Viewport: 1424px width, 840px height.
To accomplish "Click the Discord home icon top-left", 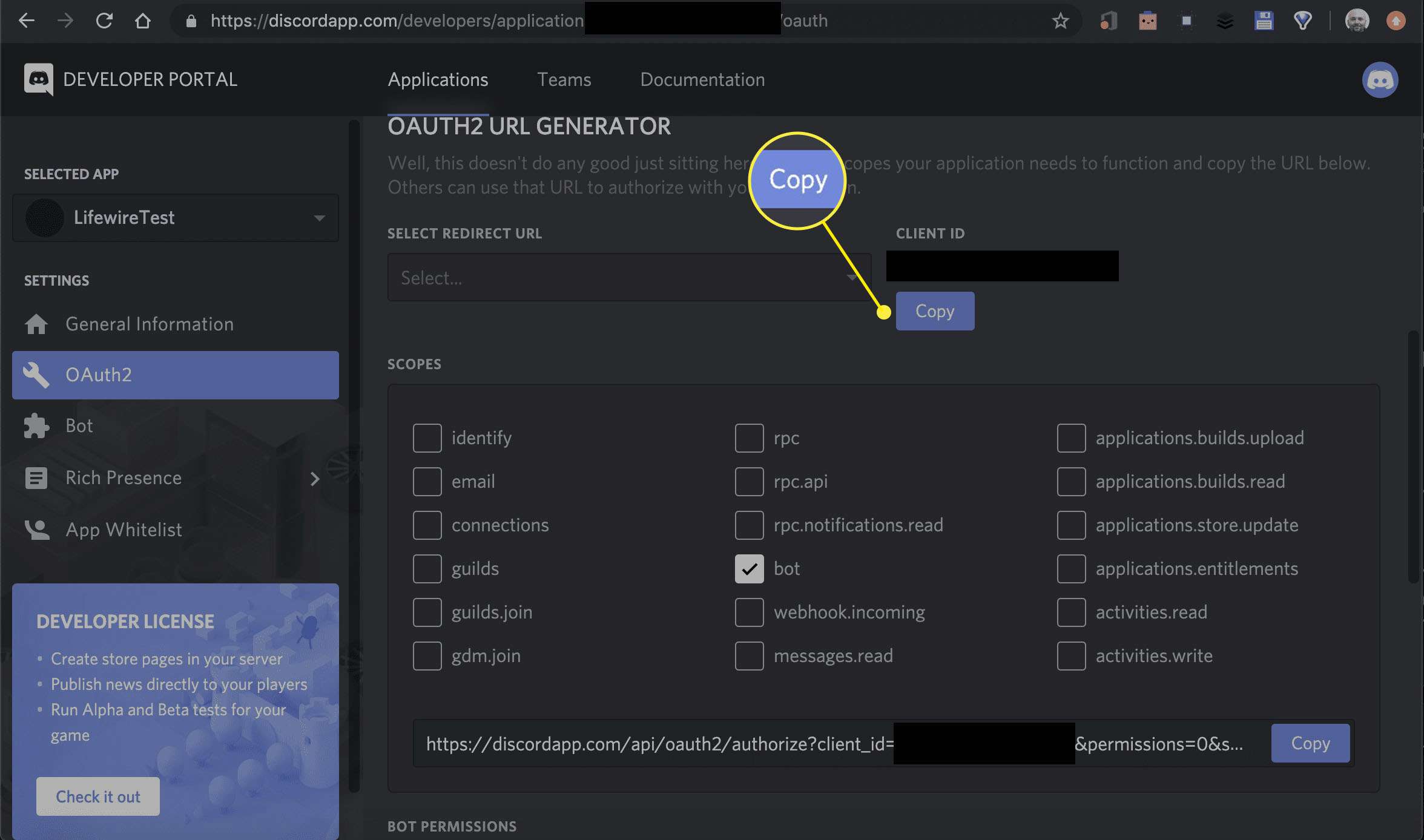I will 38,80.
